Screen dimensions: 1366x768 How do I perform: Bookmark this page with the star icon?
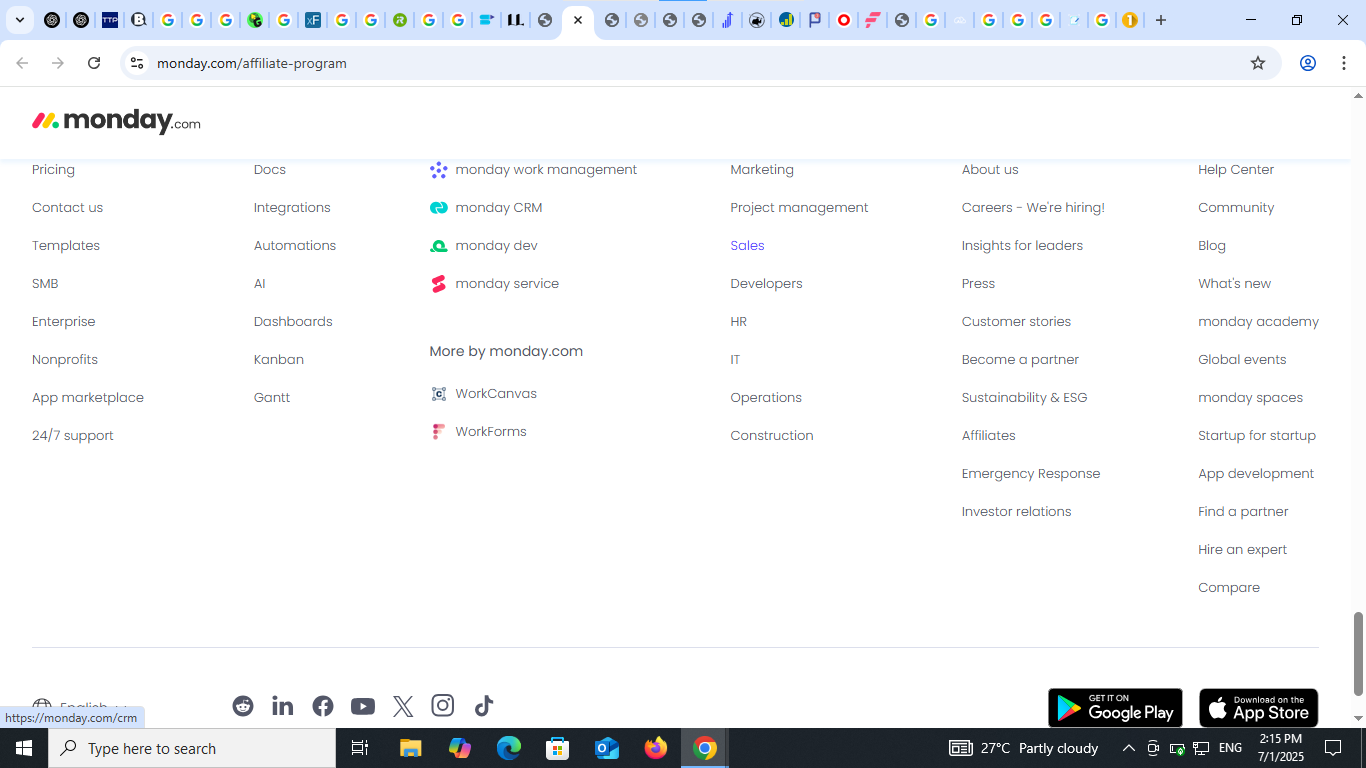pos(1258,63)
